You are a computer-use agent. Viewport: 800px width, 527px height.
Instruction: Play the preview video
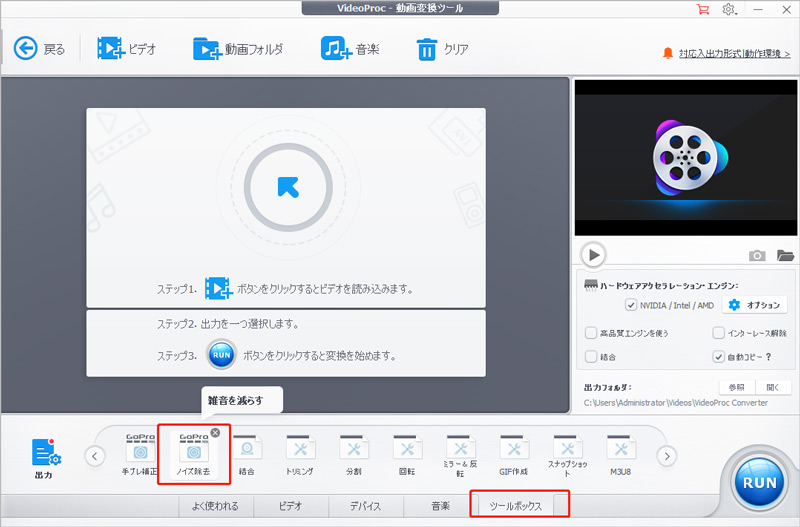593,255
